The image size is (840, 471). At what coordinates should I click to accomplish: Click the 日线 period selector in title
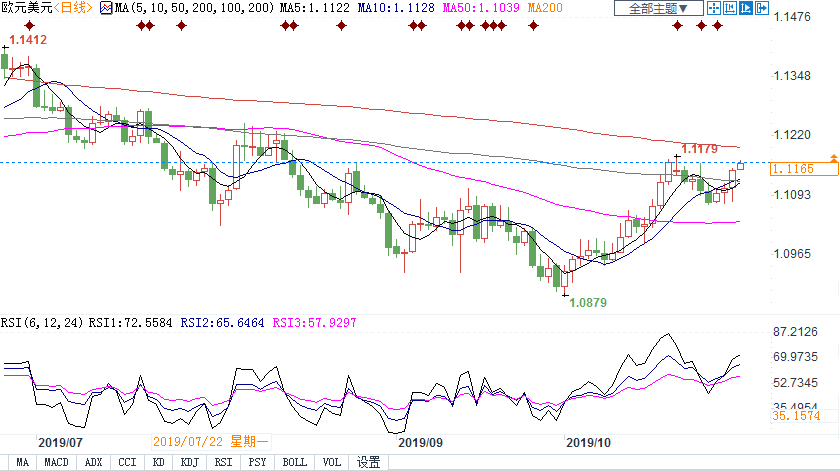[76, 8]
